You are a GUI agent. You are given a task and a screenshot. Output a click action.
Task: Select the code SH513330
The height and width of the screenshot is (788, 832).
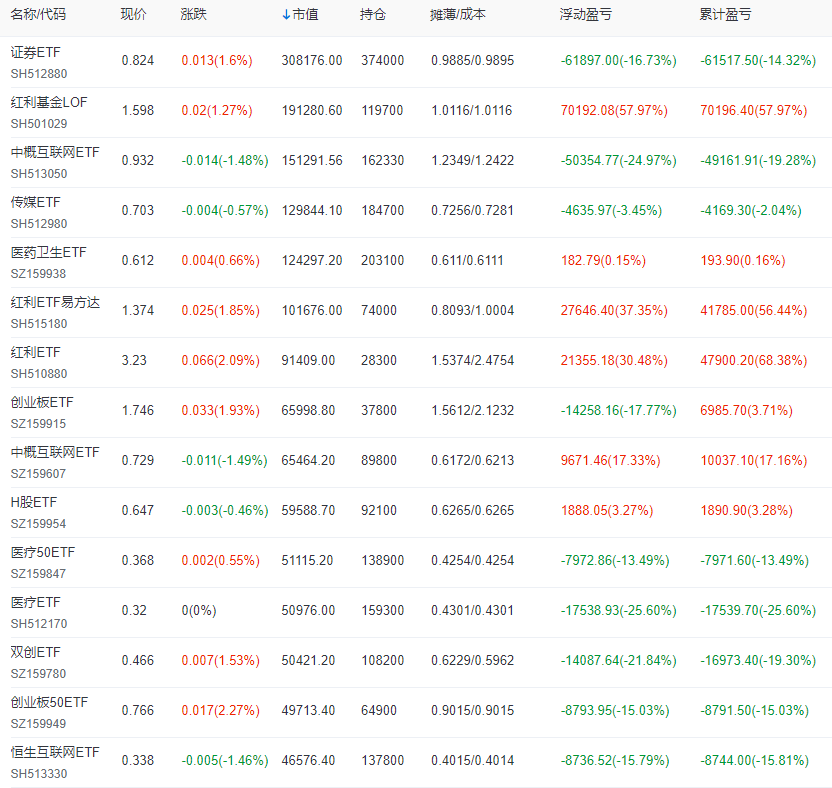coord(39,774)
